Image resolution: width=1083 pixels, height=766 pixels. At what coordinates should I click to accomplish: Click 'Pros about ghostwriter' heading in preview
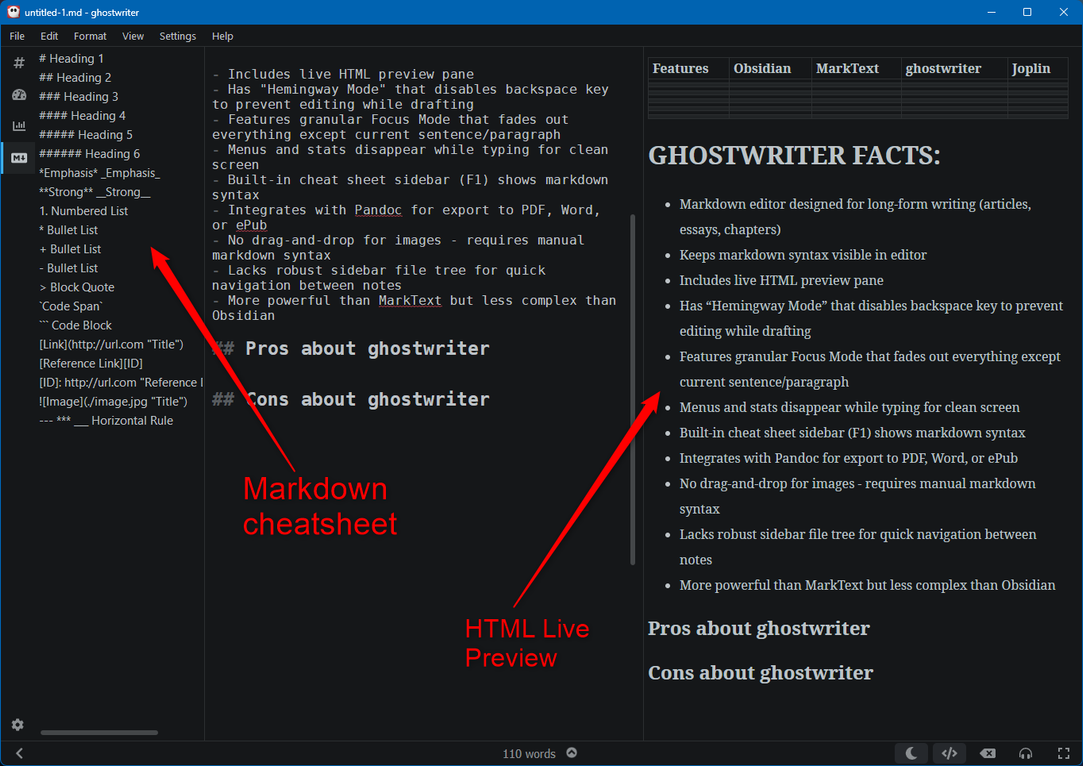click(758, 629)
